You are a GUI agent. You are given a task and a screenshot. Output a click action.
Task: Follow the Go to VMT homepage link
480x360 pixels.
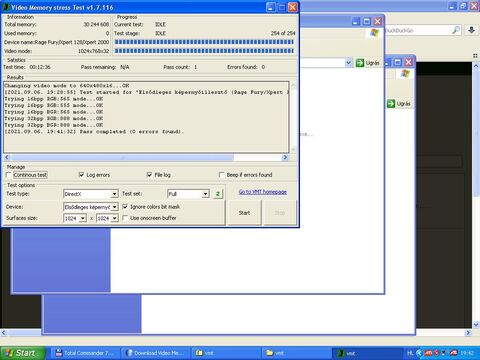pos(263,192)
